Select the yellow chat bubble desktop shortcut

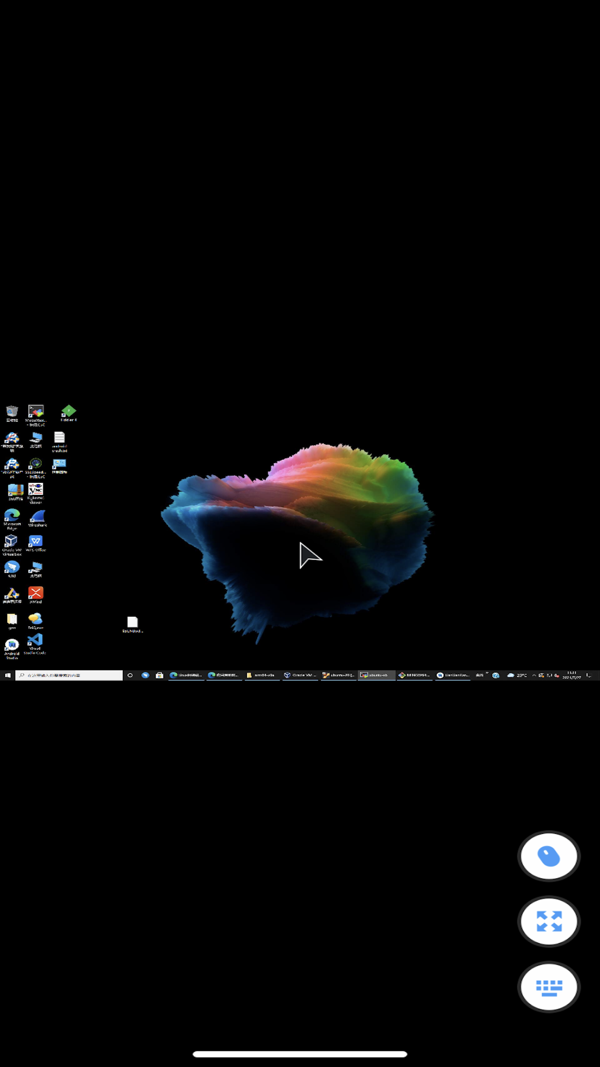(35, 621)
